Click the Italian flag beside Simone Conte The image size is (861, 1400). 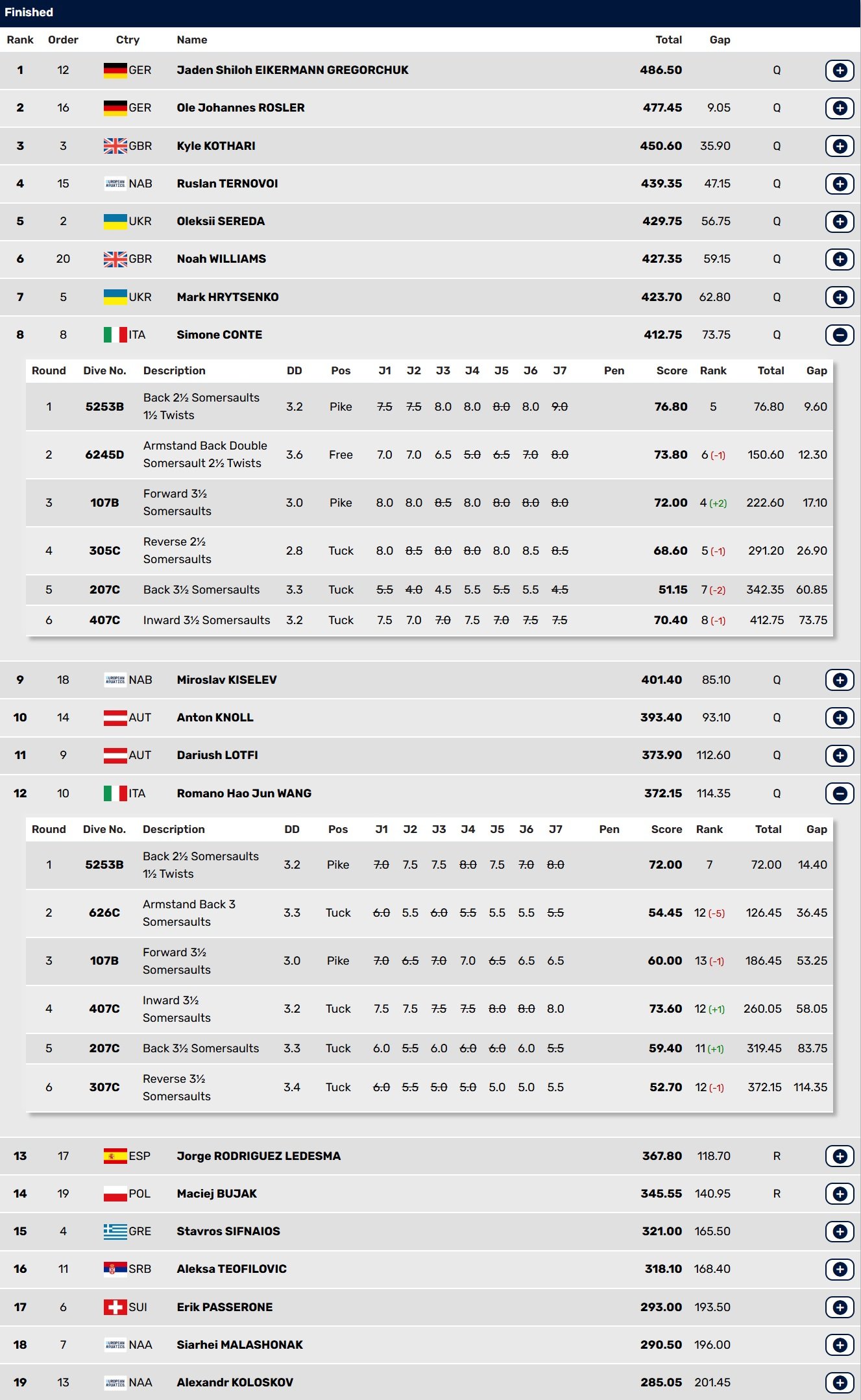click(115, 335)
